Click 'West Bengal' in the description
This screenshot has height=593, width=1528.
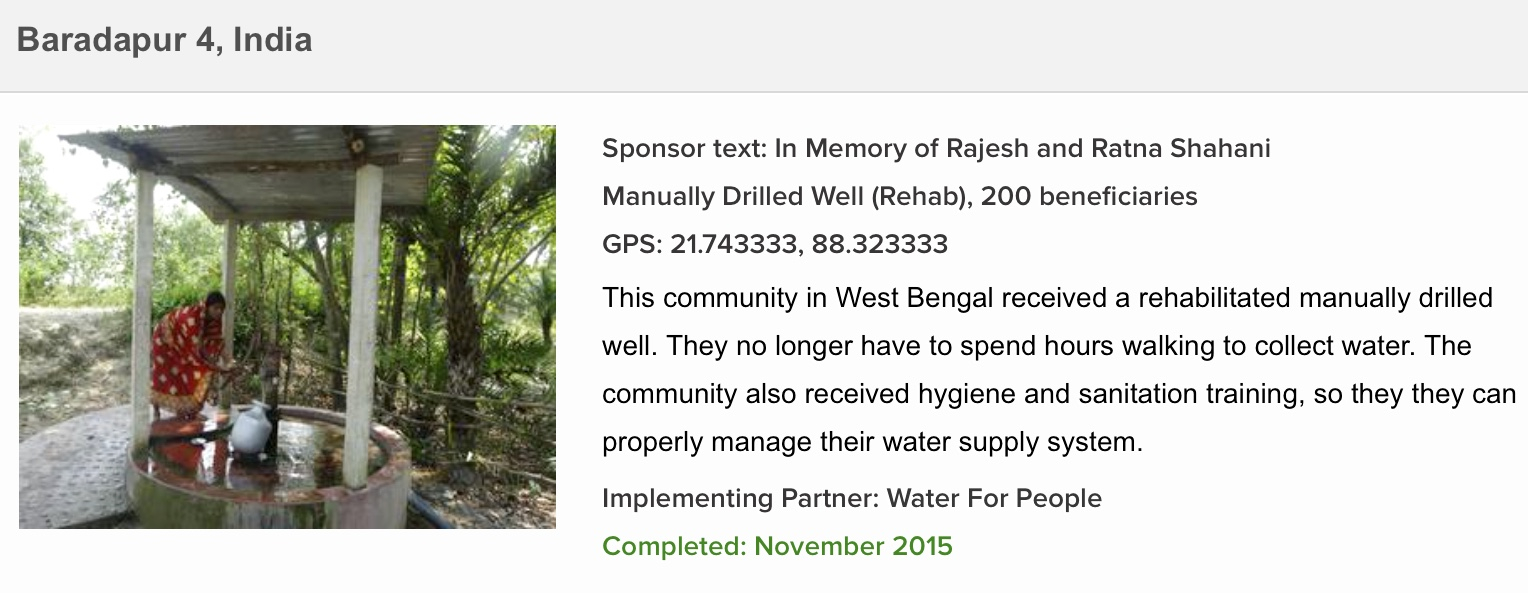pyautogui.click(x=914, y=297)
